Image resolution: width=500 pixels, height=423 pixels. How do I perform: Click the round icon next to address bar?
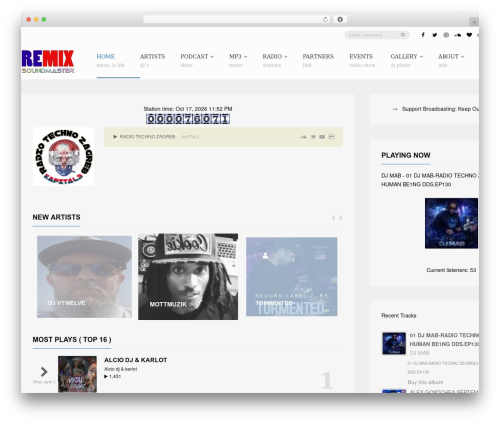[x=340, y=19]
